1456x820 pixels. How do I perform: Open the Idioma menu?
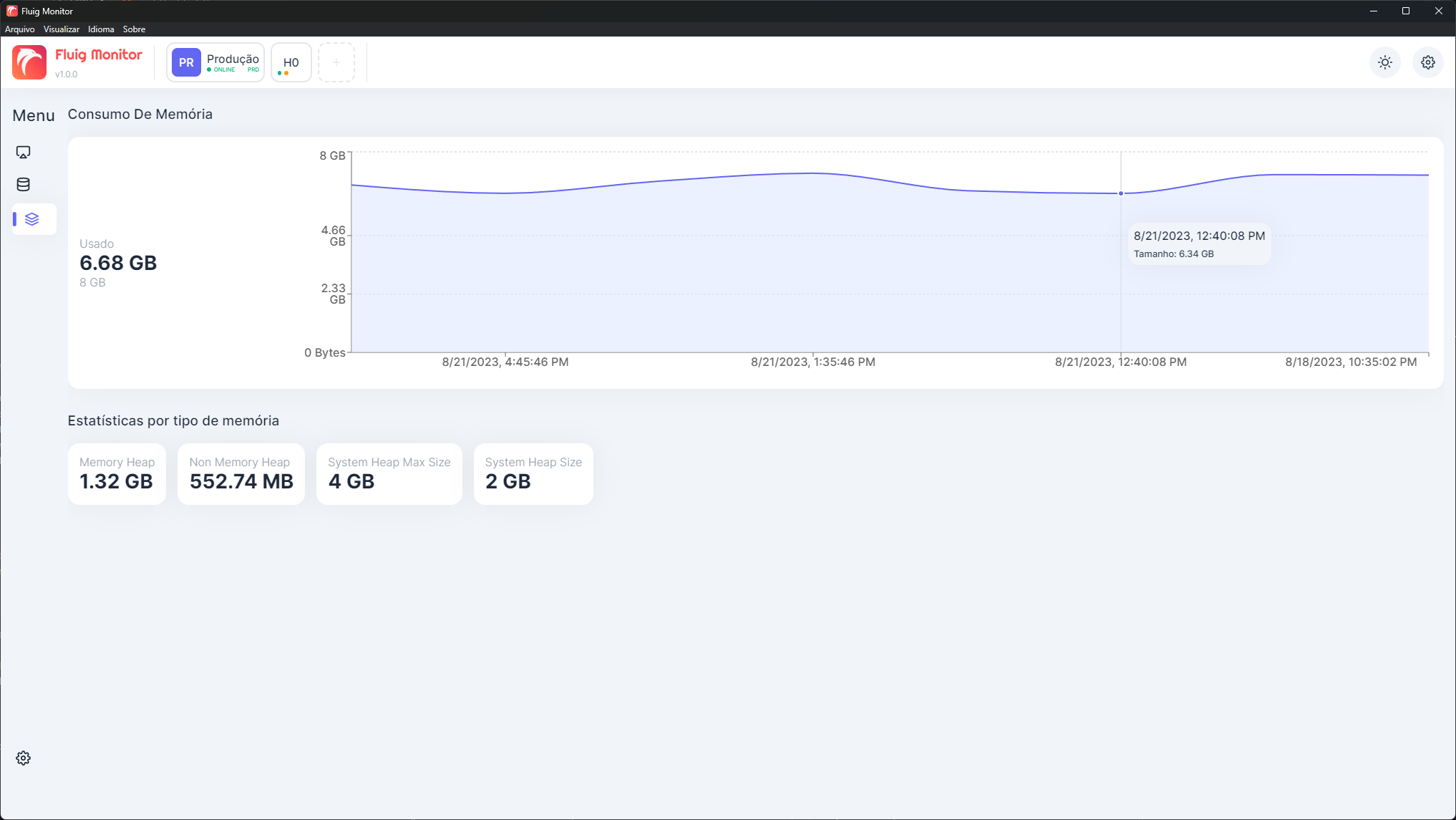[x=101, y=29]
